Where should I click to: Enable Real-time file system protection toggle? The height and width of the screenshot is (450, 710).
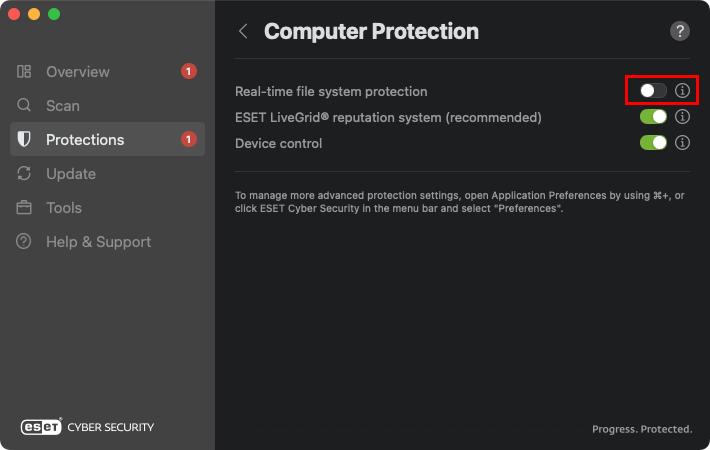click(x=653, y=91)
